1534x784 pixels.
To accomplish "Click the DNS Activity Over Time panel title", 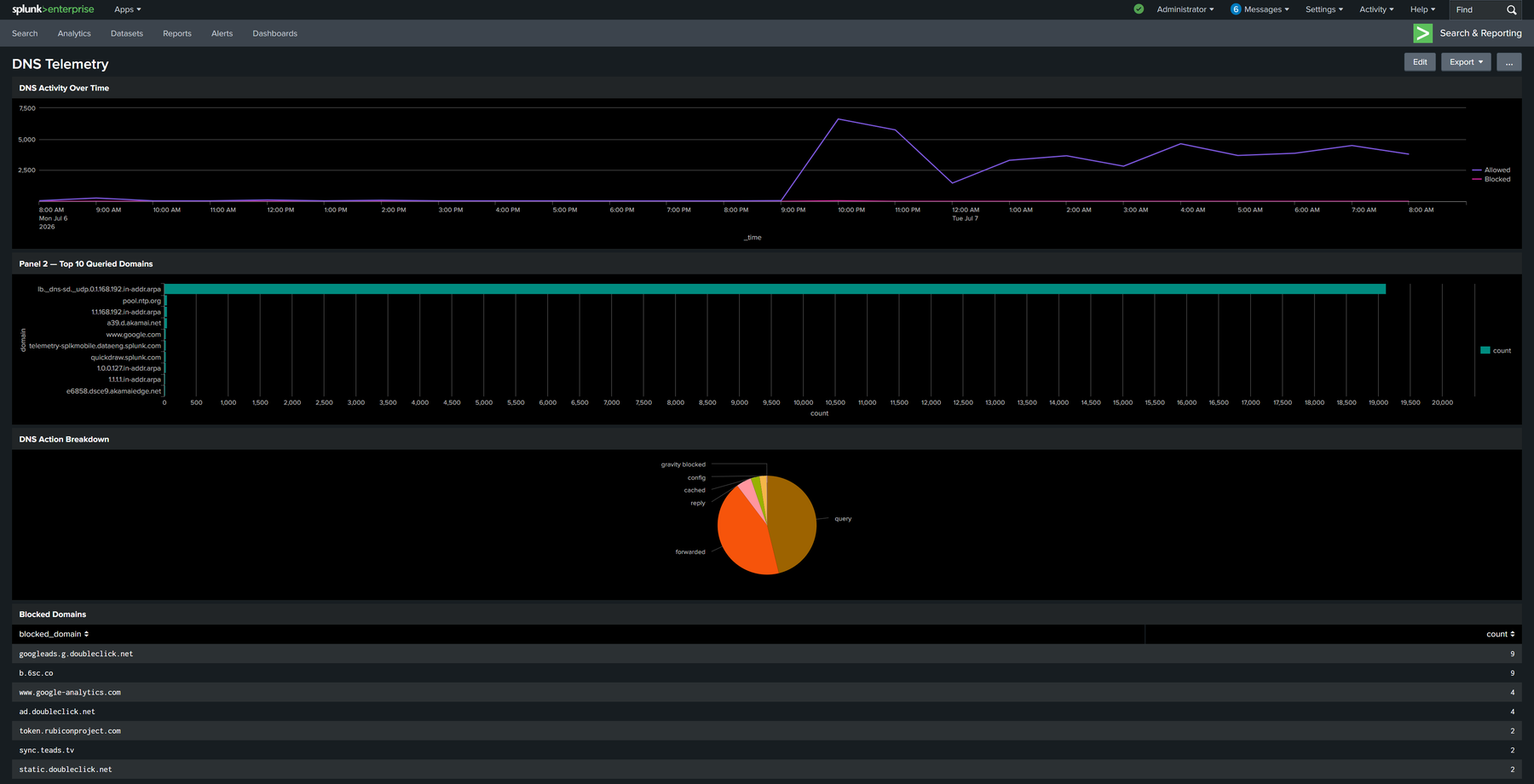I will tap(64, 88).
